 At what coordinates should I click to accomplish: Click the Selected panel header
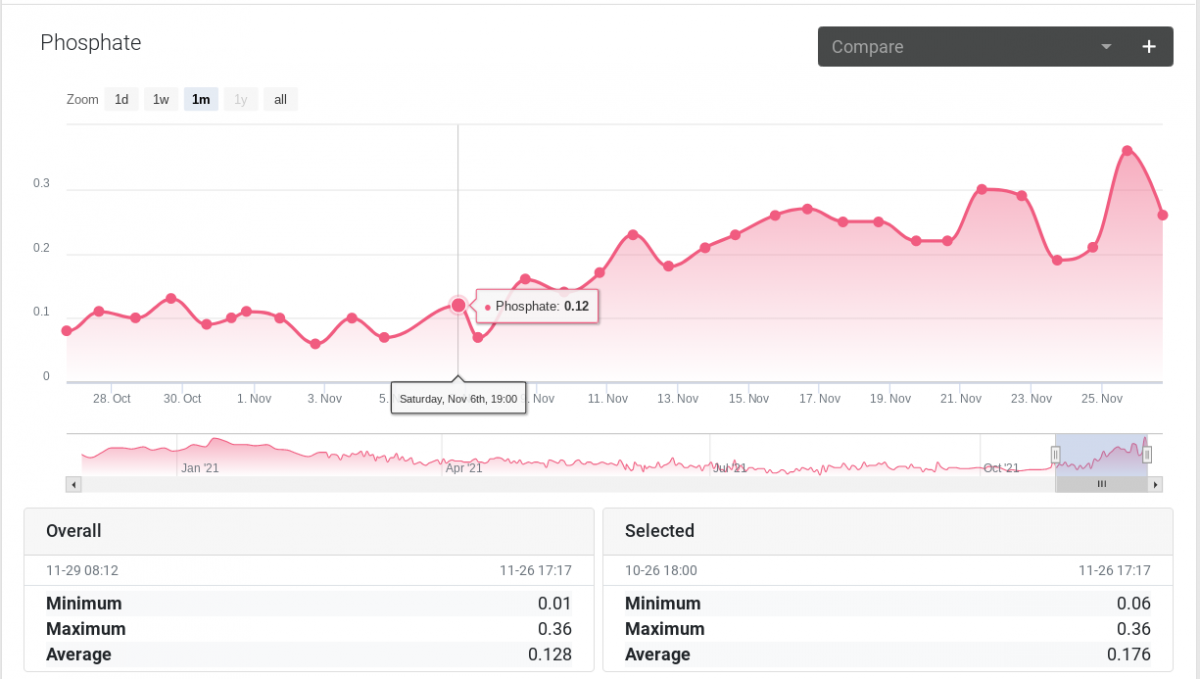click(x=888, y=531)
